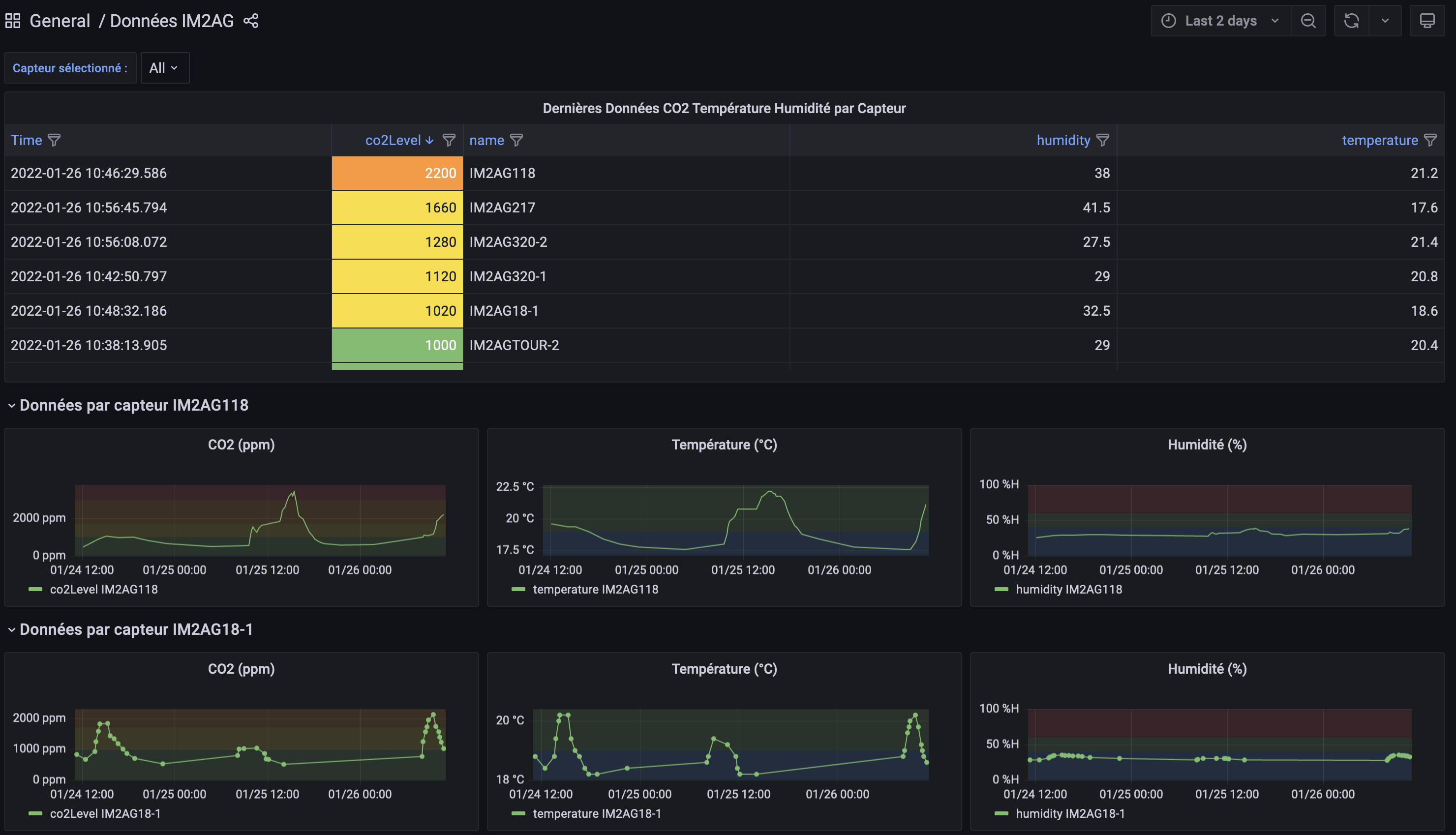Screen dimensions: 1456x835
Task: Open the filter icon on name column
Action: pos(516,140)
